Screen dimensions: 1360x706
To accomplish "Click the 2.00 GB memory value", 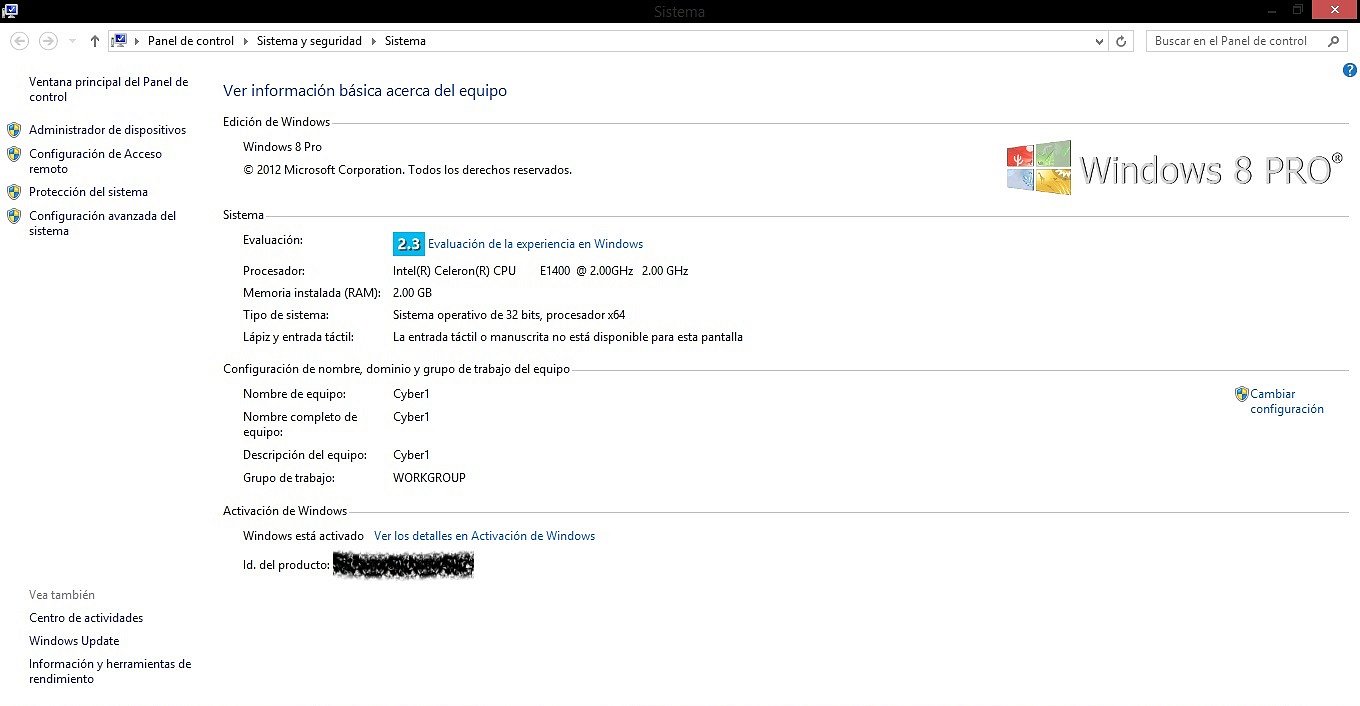I will (x=412, y=293).
